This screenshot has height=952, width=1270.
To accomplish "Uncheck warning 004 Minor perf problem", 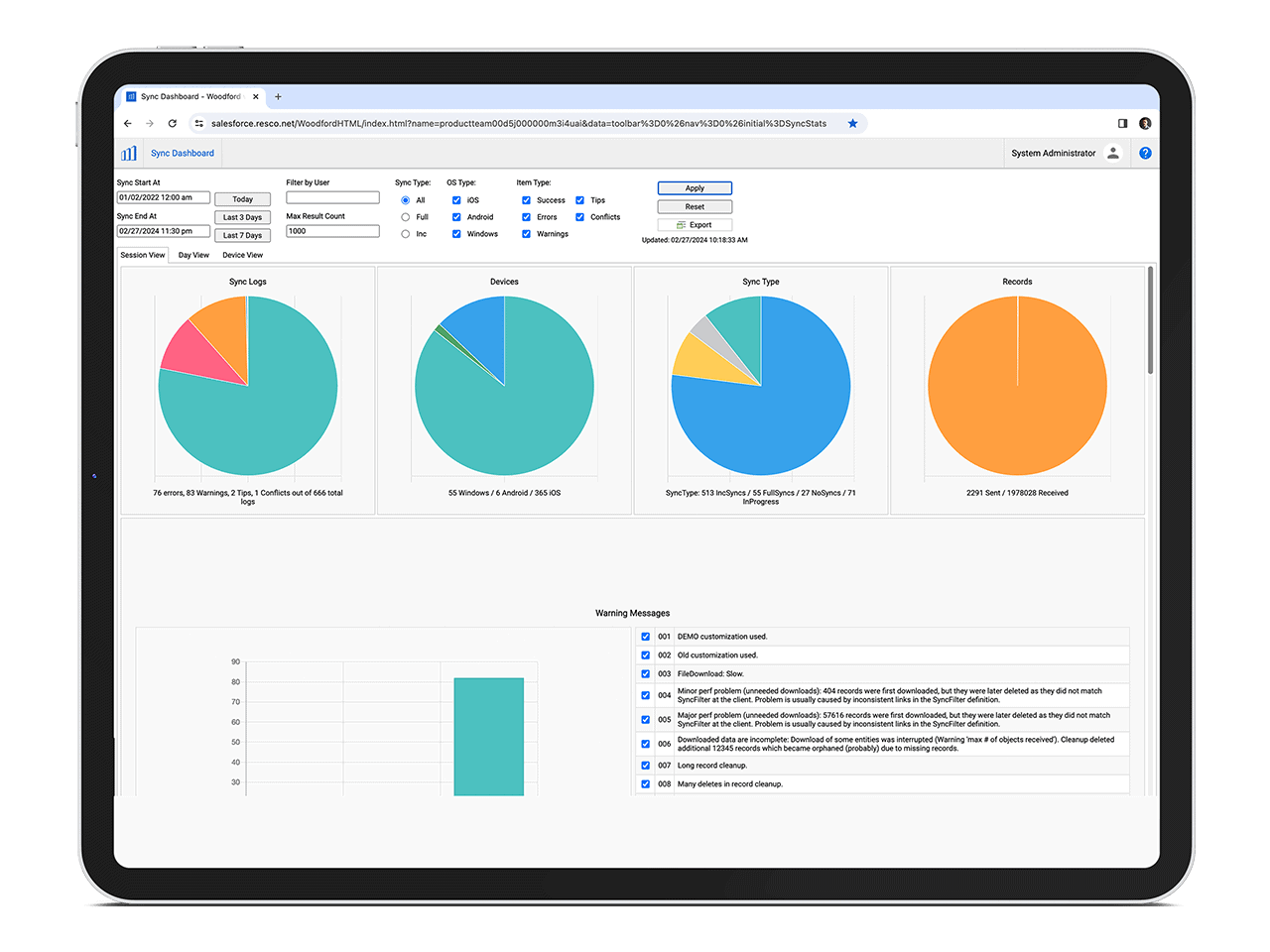I will 645,695.
